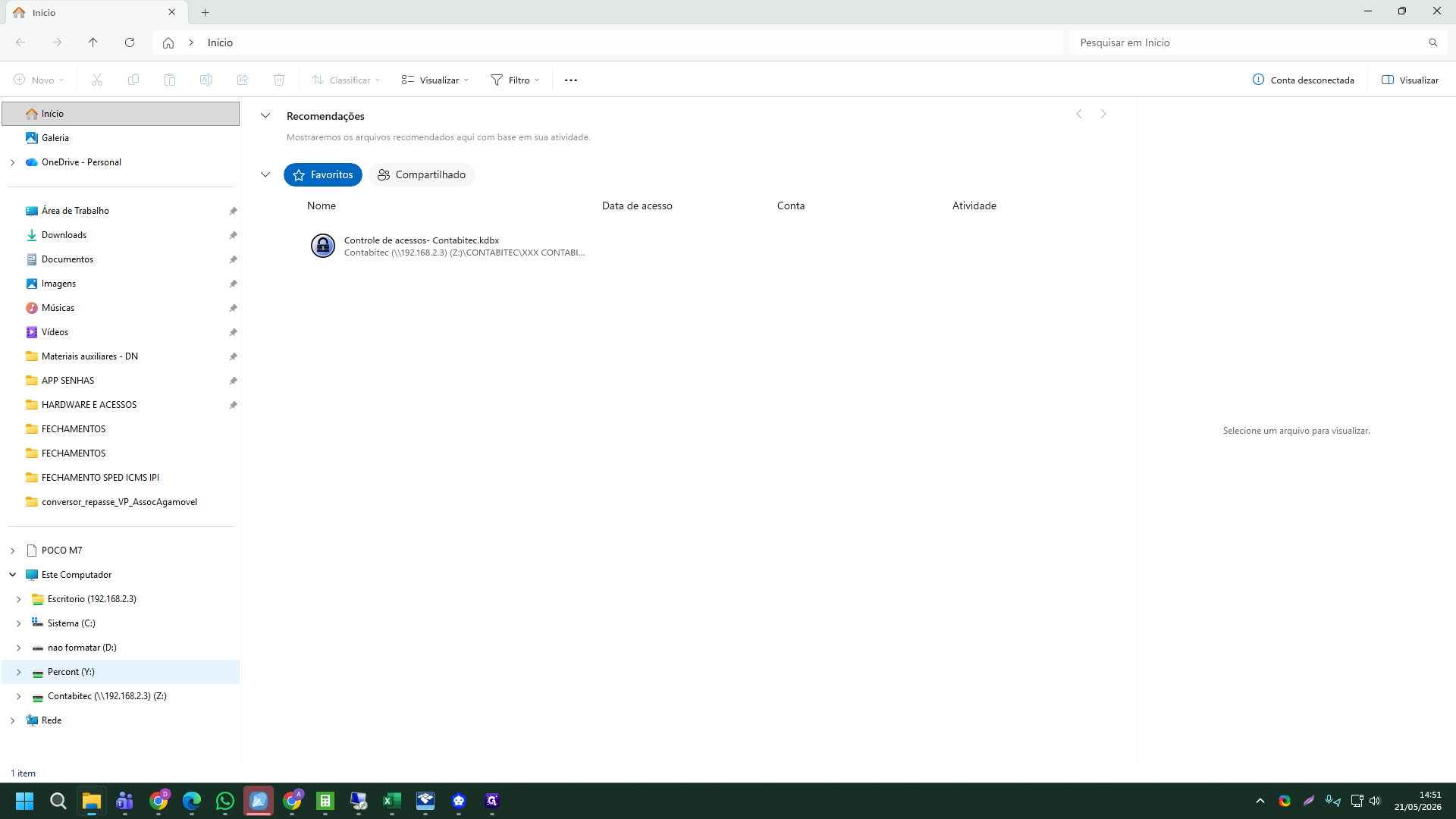Expand OneDrive - Personal tree node
The height and width of the screenshot is (819, 1456).
(x=13, y=162)
